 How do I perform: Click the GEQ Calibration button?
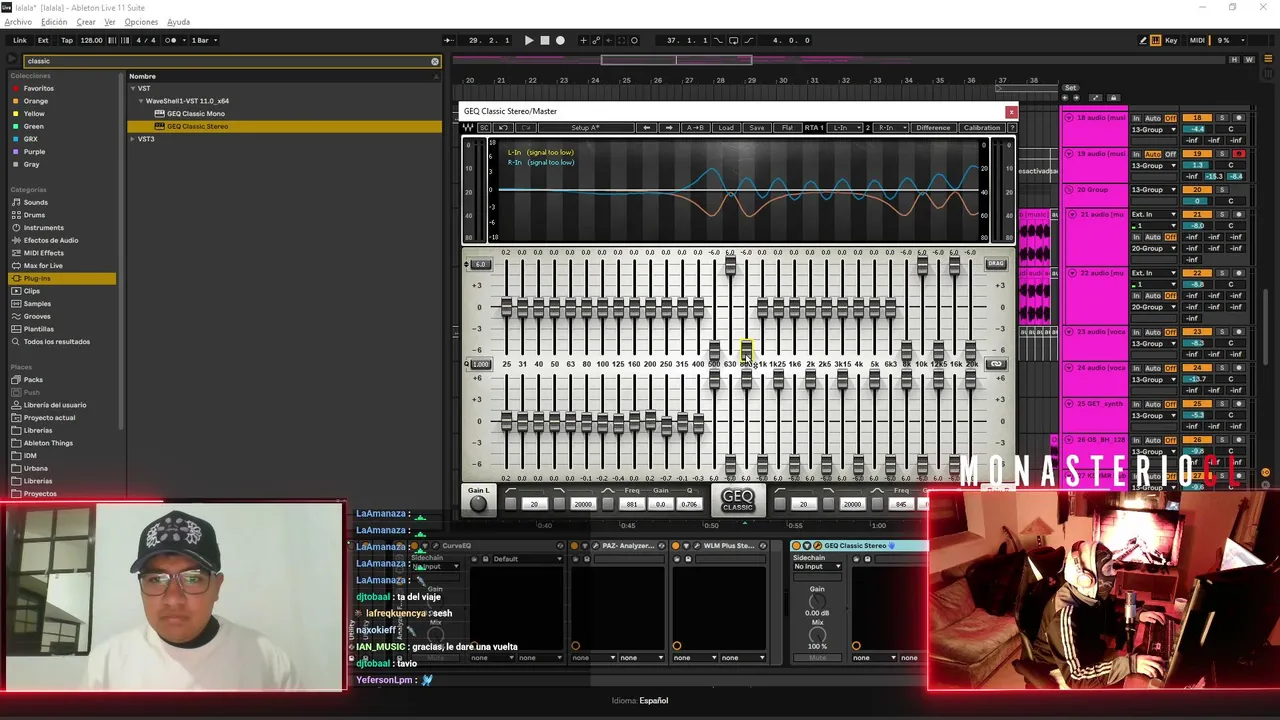pos(982,128)
